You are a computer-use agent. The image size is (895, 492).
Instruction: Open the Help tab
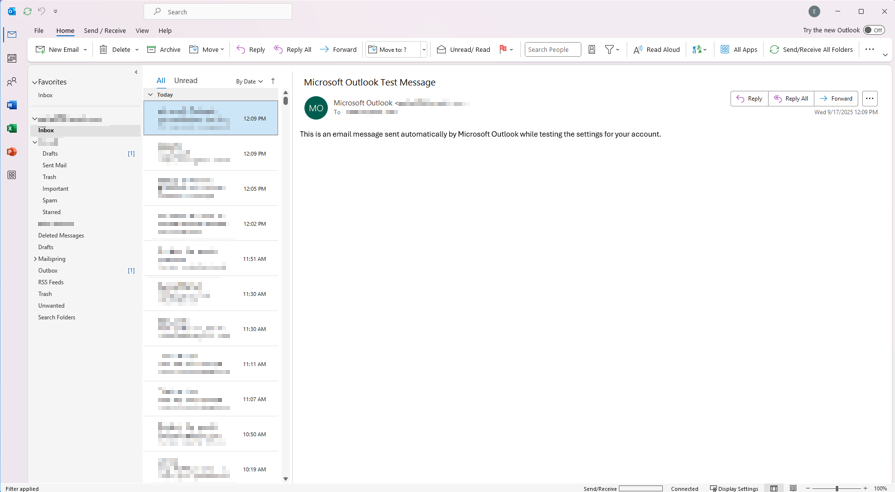tap(165, 31)
